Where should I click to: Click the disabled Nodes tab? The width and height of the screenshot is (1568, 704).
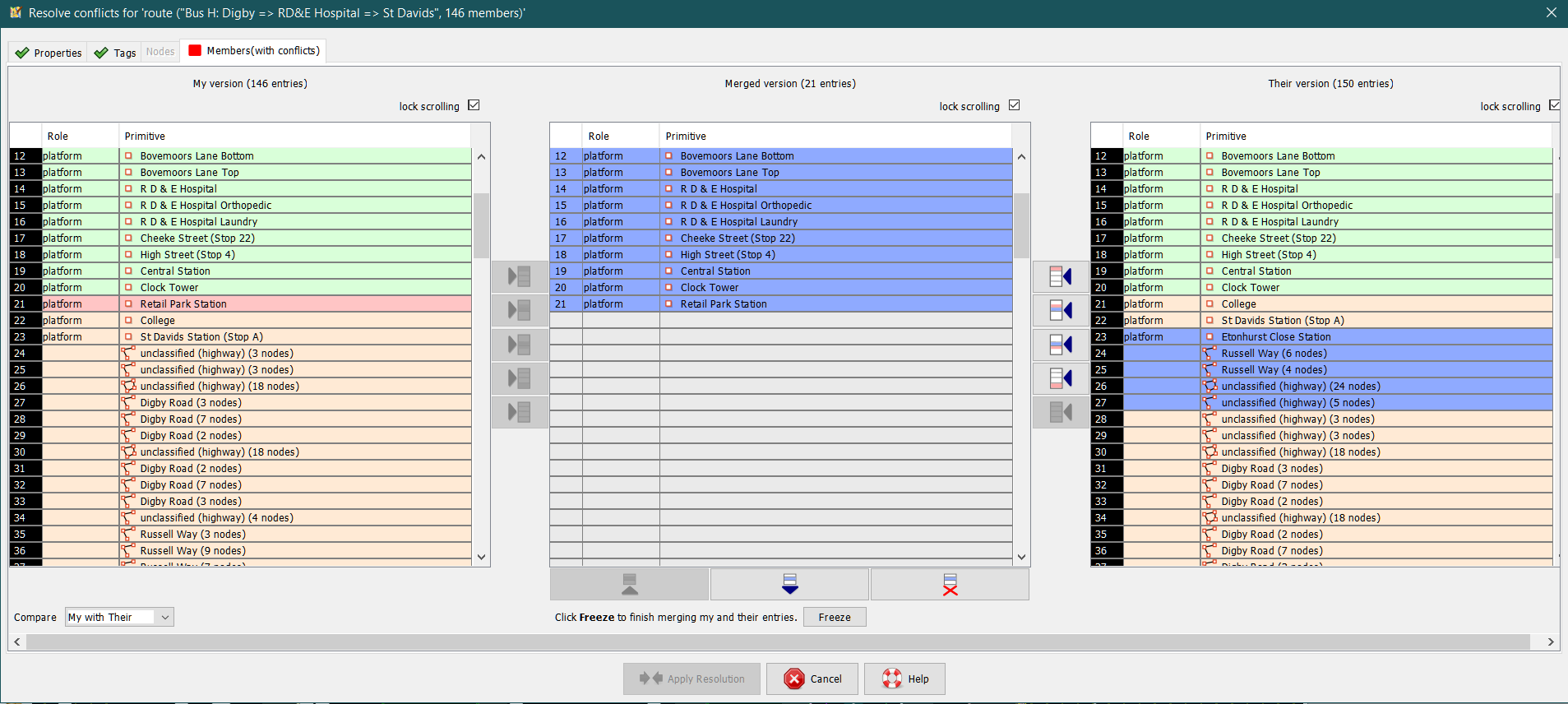pyautogui.click(x=160, y=52)
